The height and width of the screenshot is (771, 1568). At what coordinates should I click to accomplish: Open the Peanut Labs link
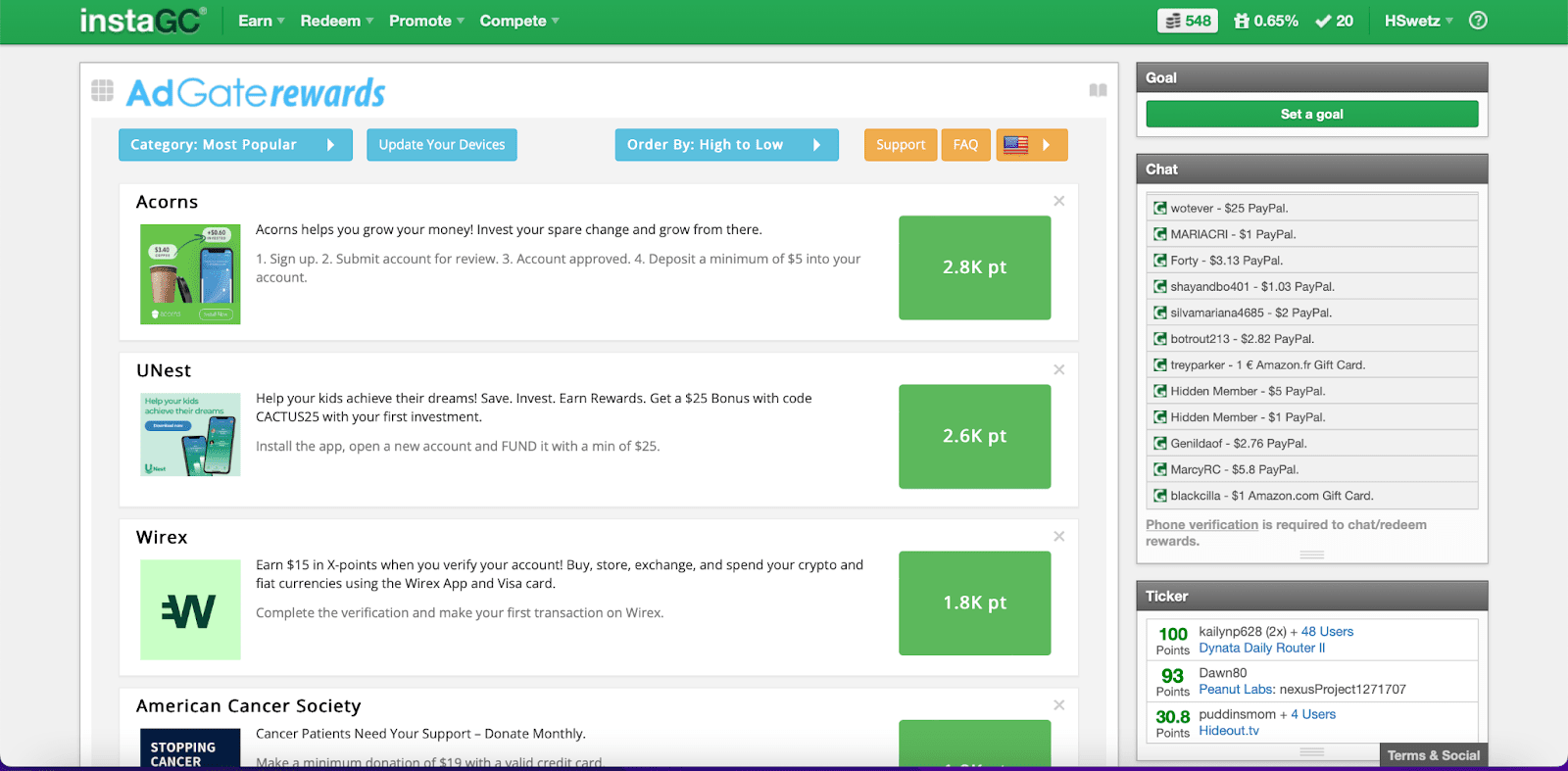[1235, 689]
